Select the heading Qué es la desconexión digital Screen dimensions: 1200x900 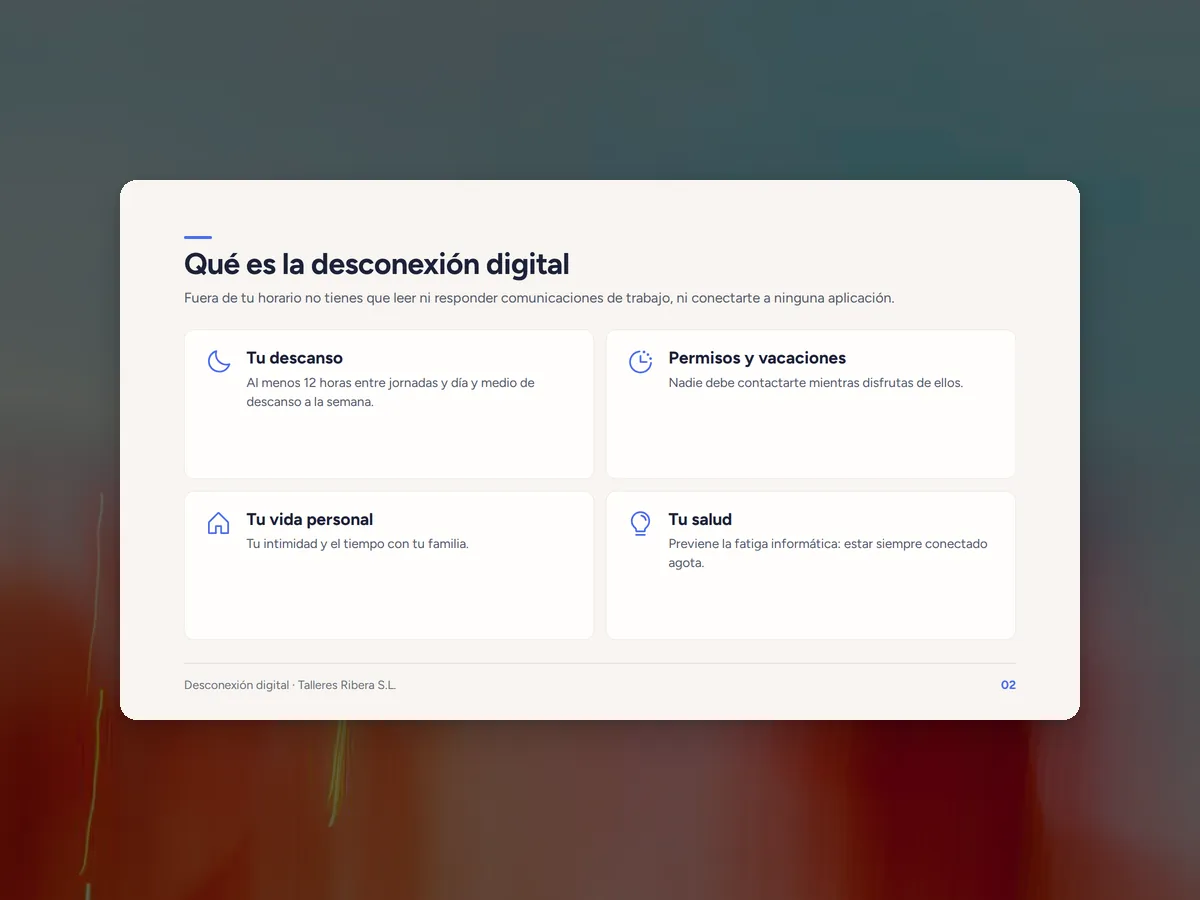(377, 264)
